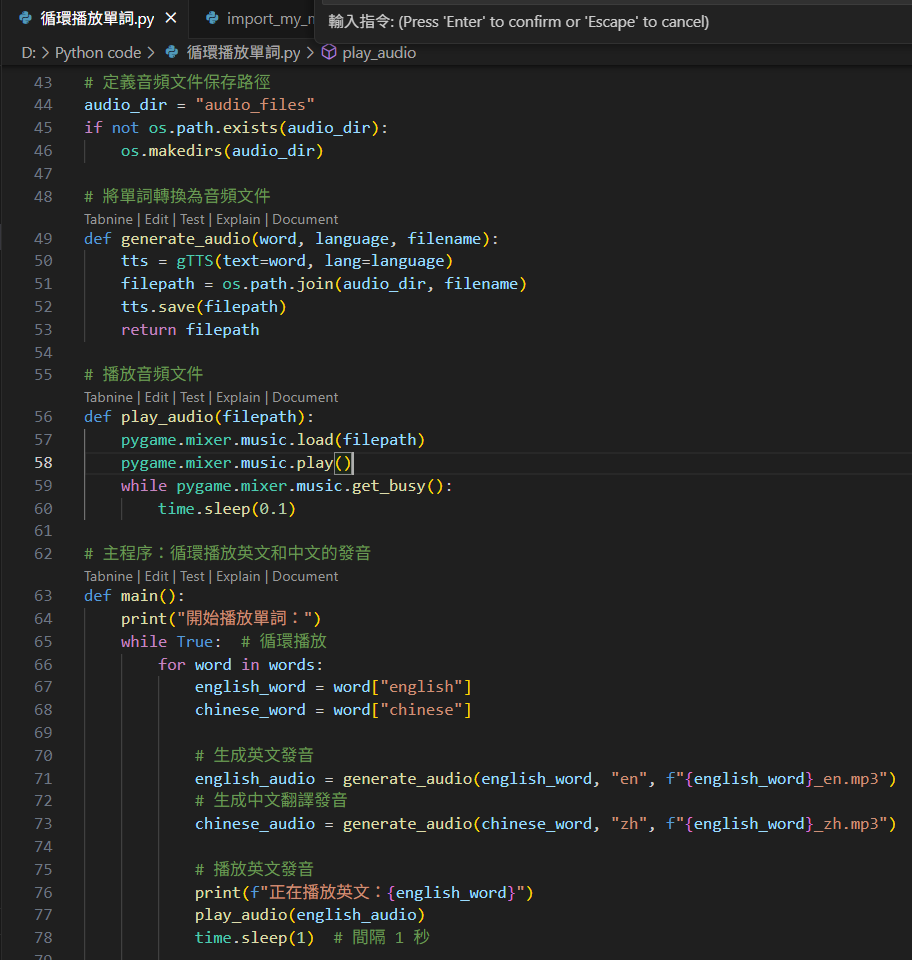Click line number 49 in gutter
The width and height of the screenshot is (912, 960).
point(43,239)
